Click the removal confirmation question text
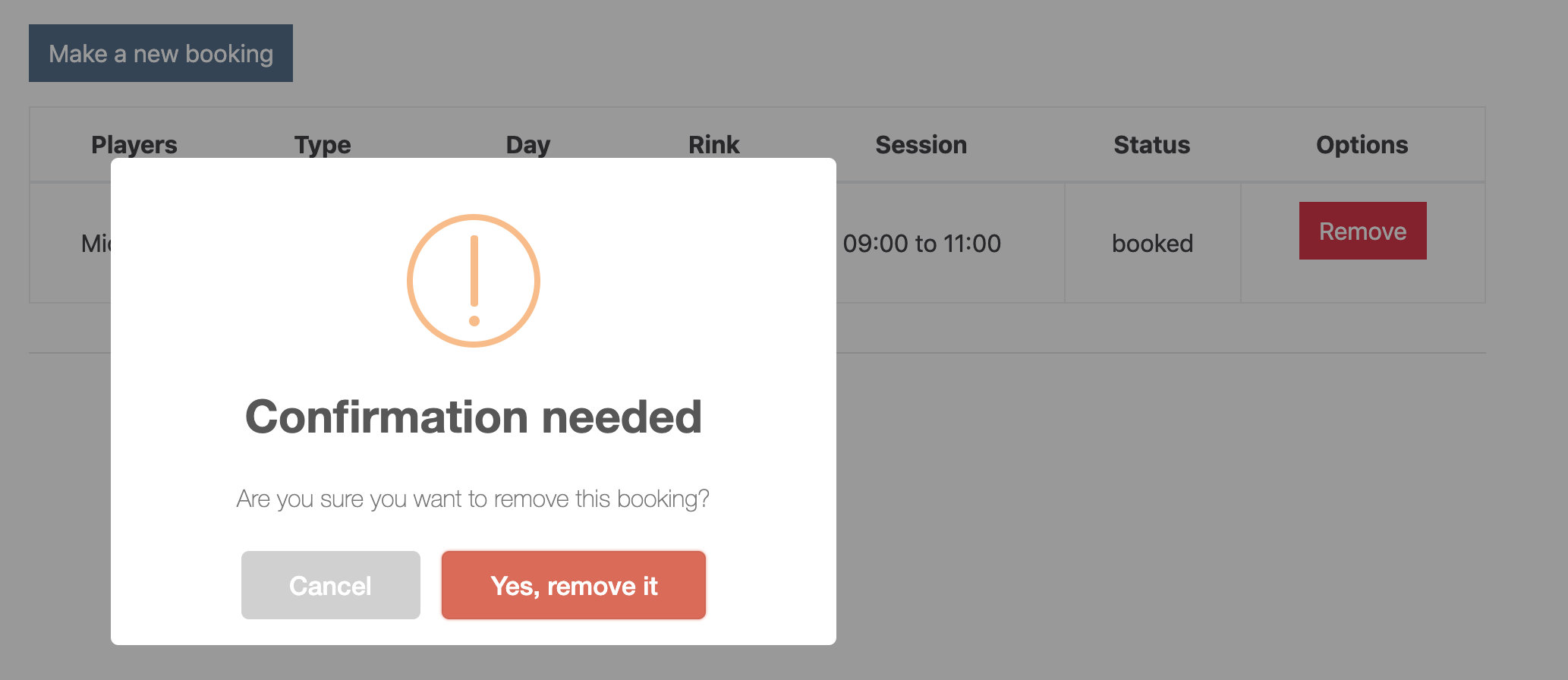 [473, 499]
